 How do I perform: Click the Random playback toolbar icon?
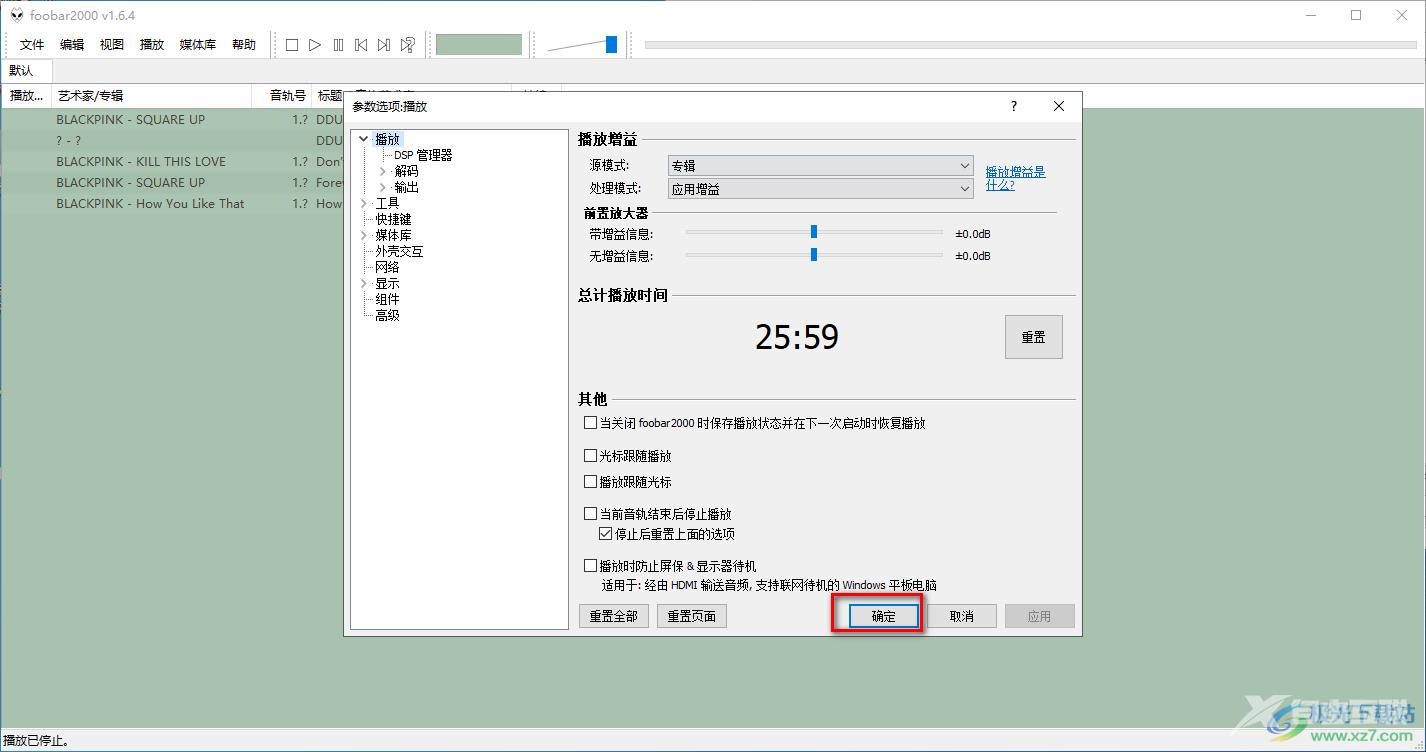pos(407,45)
